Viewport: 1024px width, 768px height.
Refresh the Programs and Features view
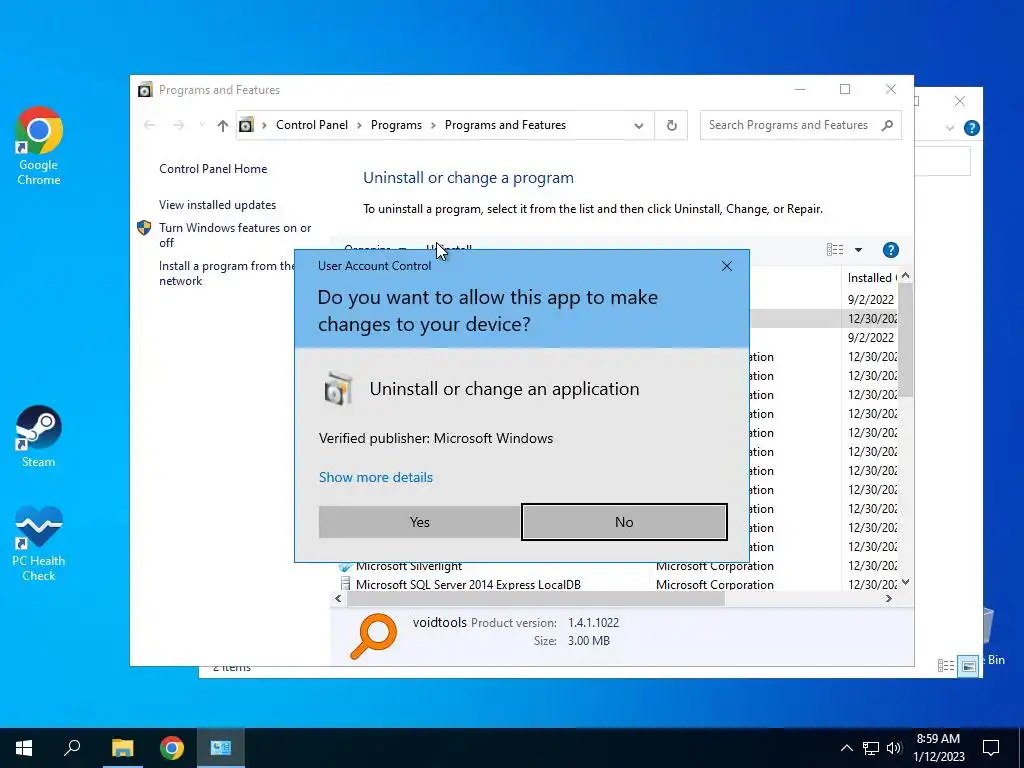[671, 125]
